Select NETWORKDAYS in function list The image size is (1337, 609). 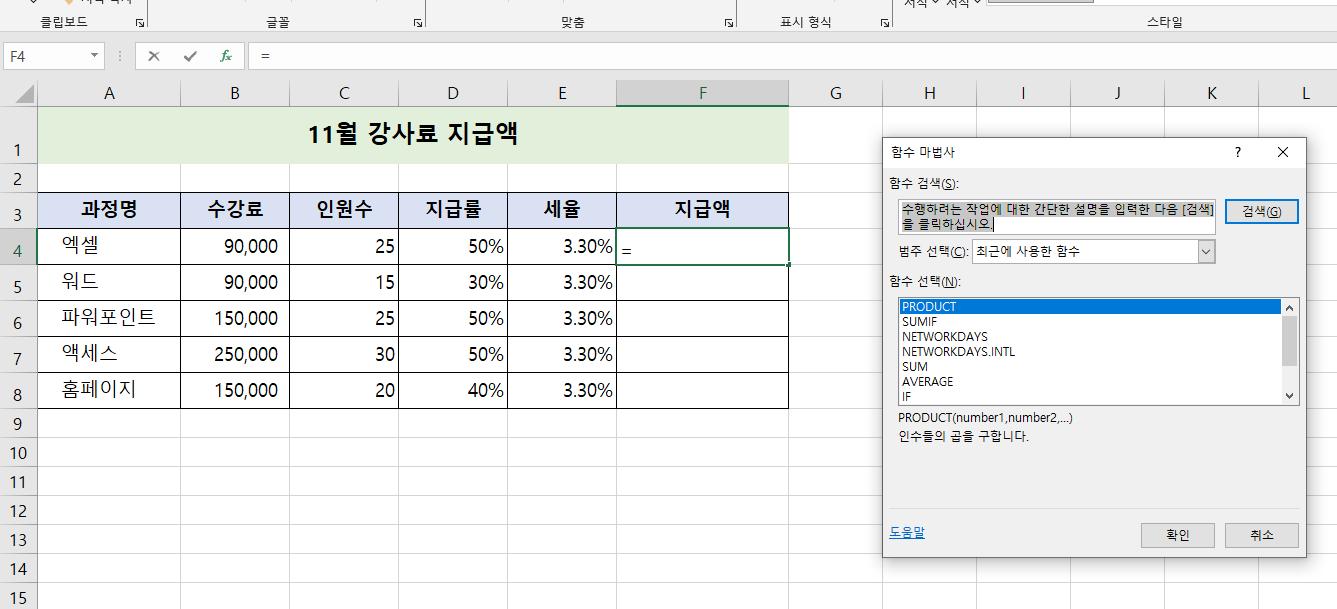coord(1090,337)
